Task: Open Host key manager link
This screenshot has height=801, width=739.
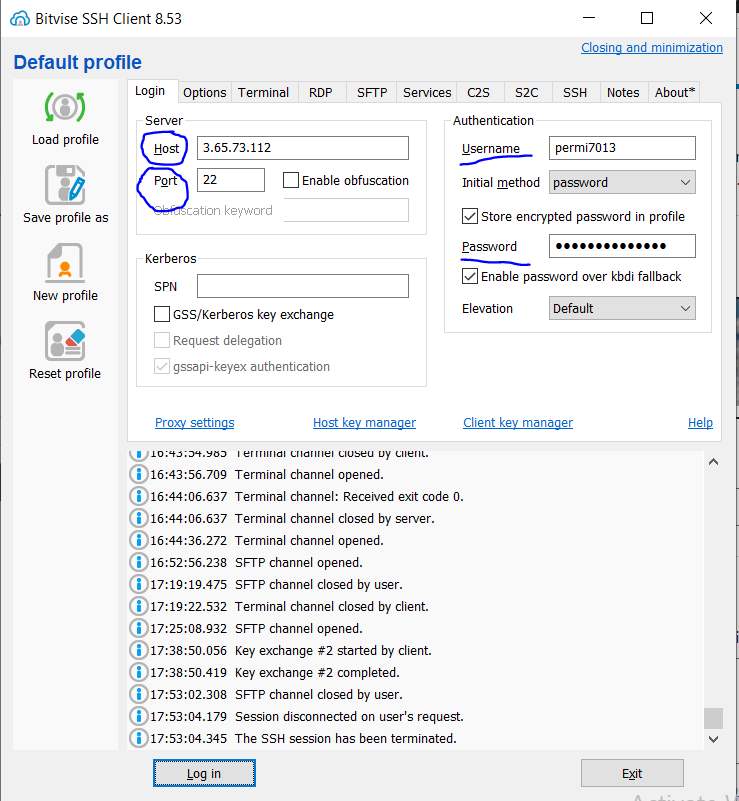Action: click(x=364, y=422)
